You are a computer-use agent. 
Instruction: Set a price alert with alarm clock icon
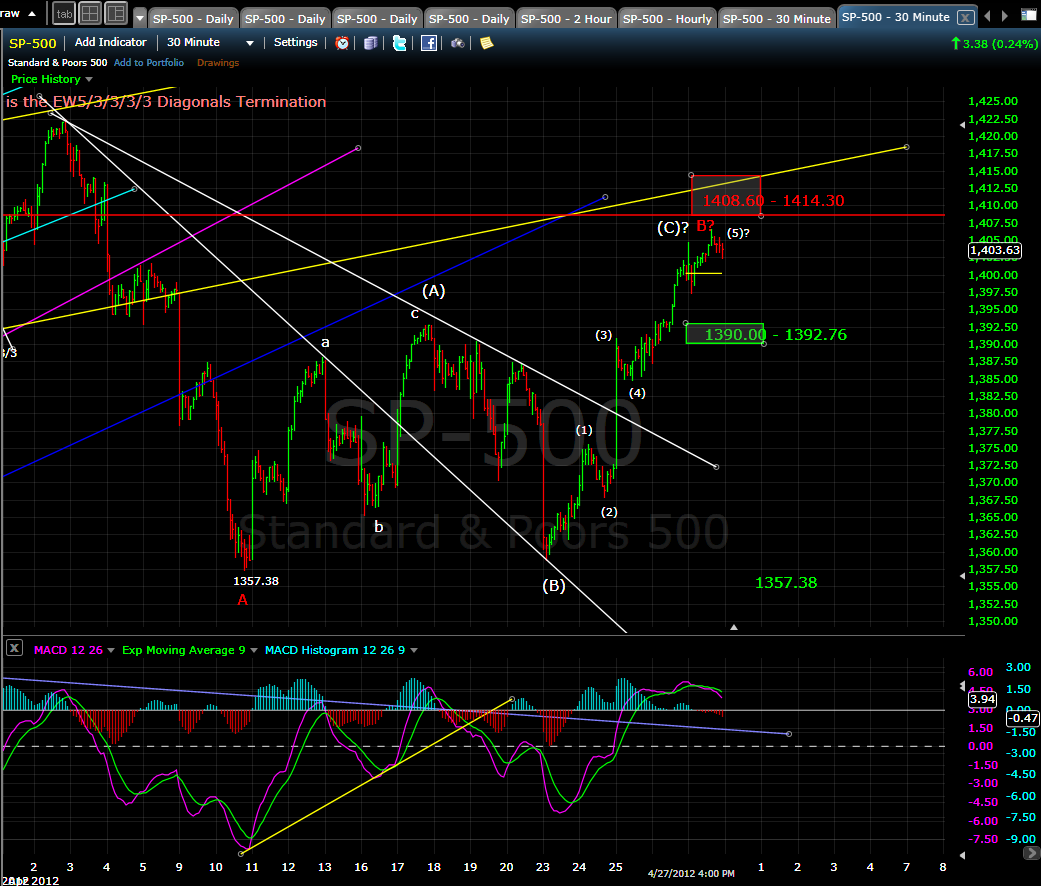click(x=342, y=43)
